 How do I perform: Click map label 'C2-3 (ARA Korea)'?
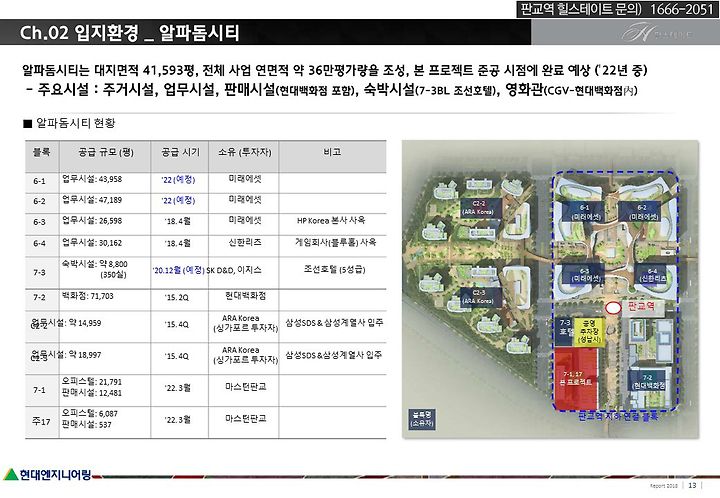[479, 297]
